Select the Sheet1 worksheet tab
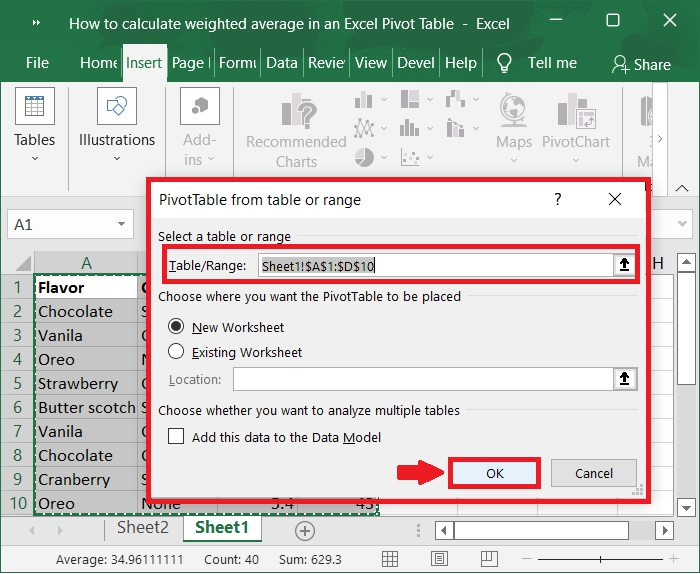The height and width of the screenshot is (574, 700). pyautogui.click(x=222, y=528)
